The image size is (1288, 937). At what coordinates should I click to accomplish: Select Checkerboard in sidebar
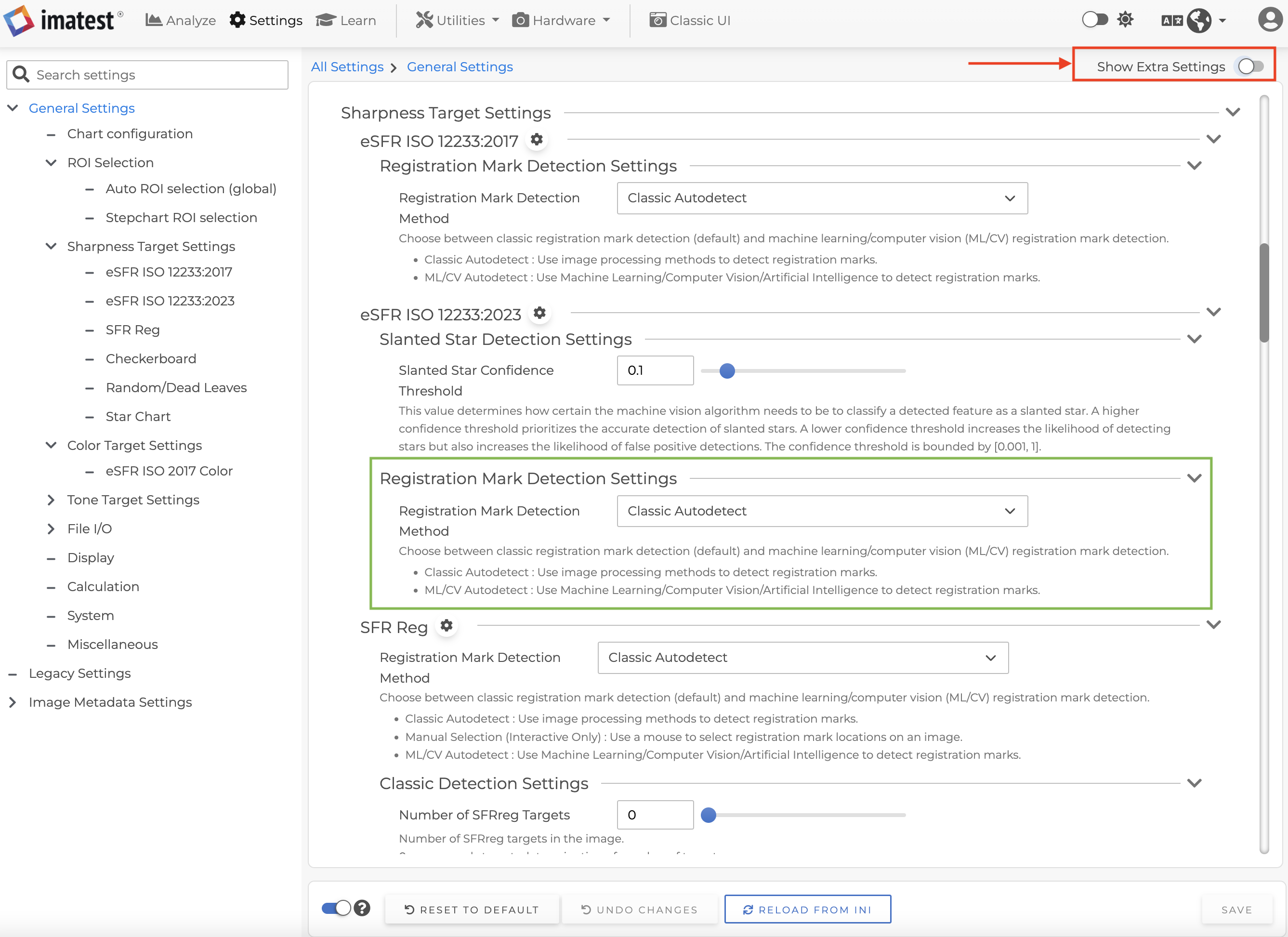coord(151,359)
